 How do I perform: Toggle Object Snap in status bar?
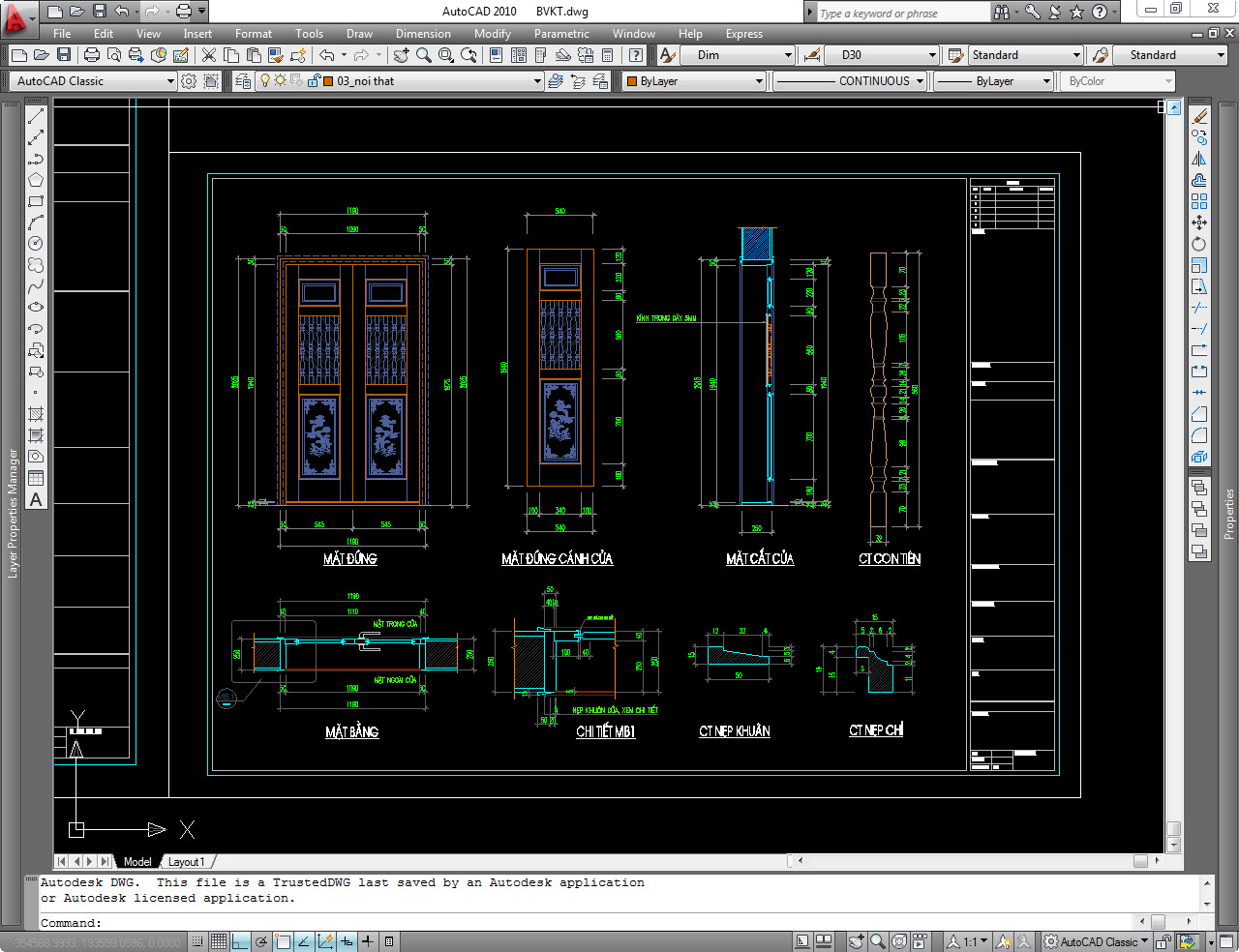(x=283, y=941)
